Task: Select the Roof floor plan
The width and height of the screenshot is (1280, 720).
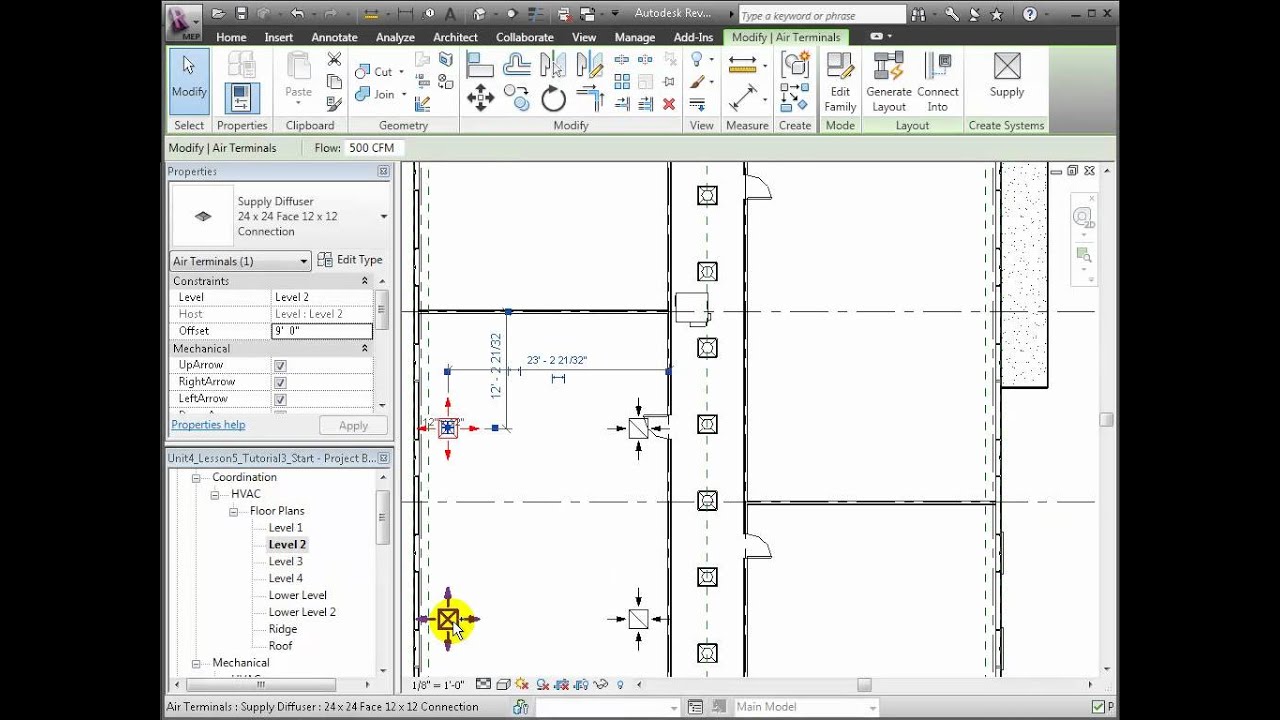Action: [x=280, y=646]
